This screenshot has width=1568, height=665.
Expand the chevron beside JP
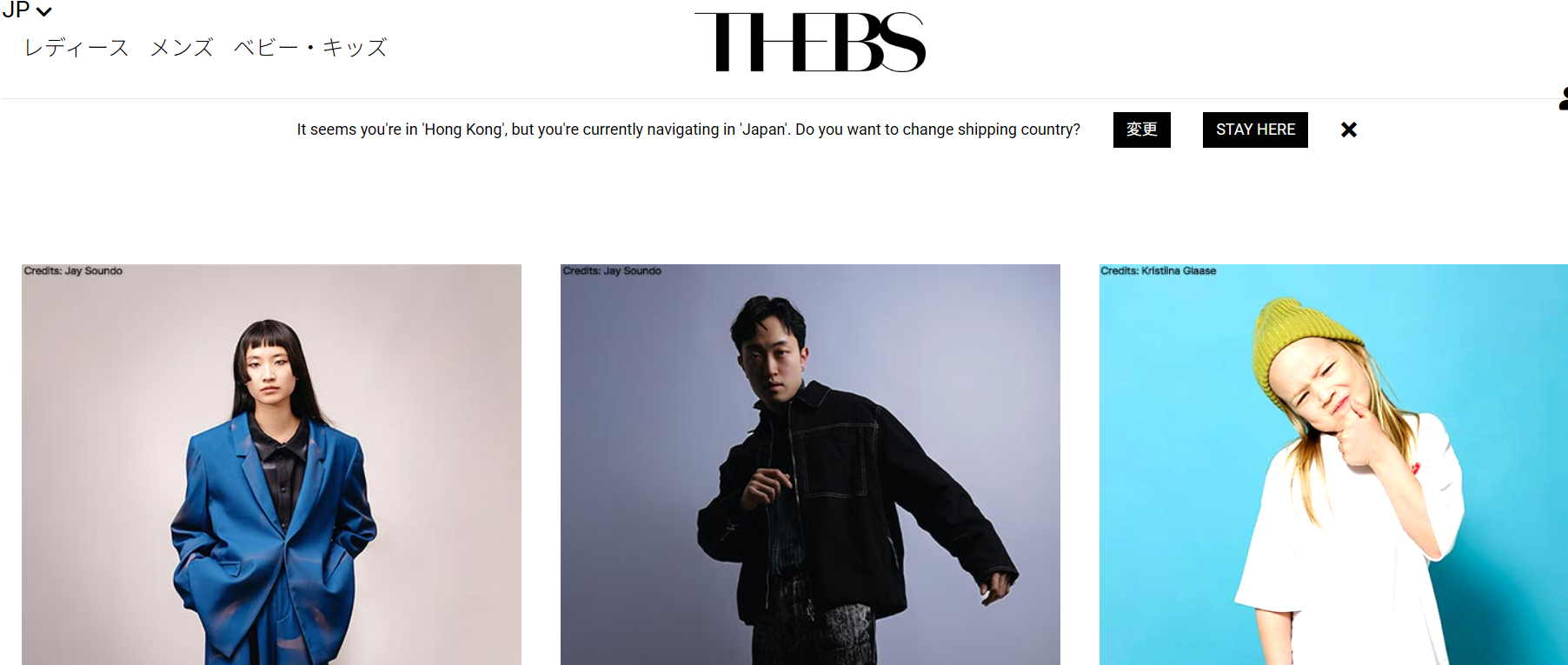[44, 11]
